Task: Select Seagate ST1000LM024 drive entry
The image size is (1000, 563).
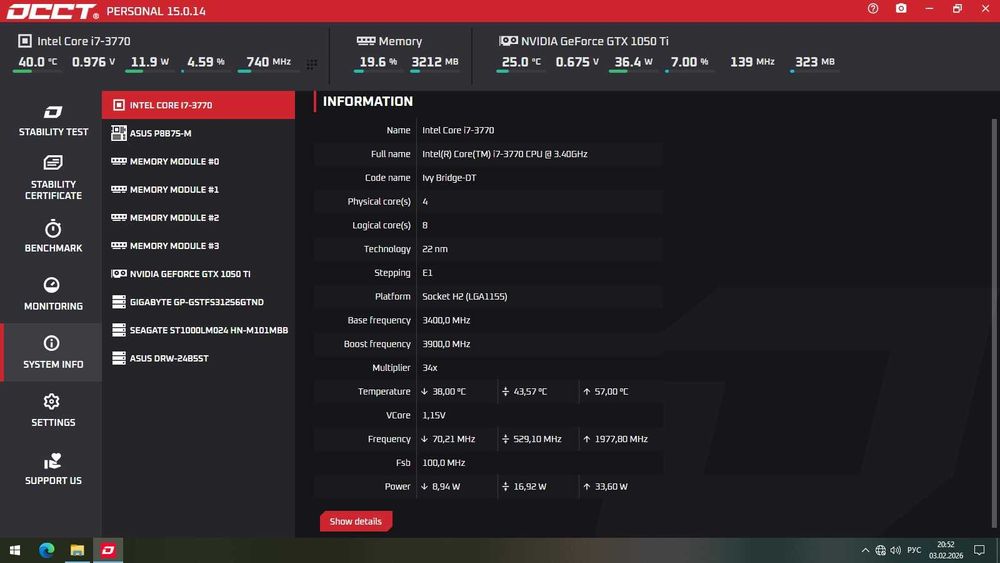Action: pos(198,330)
